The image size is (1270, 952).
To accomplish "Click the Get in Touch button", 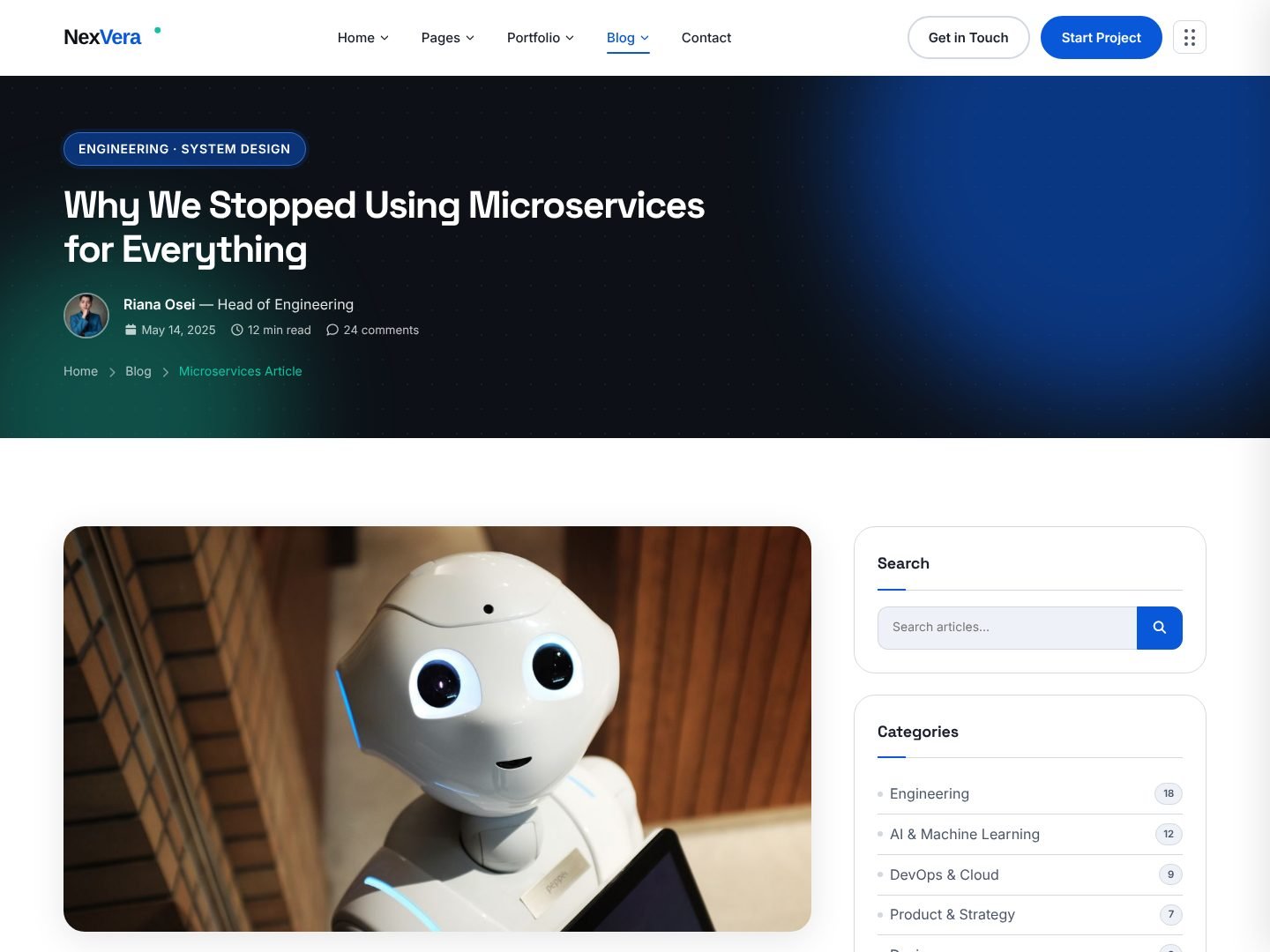I will (x=968, y=37).
